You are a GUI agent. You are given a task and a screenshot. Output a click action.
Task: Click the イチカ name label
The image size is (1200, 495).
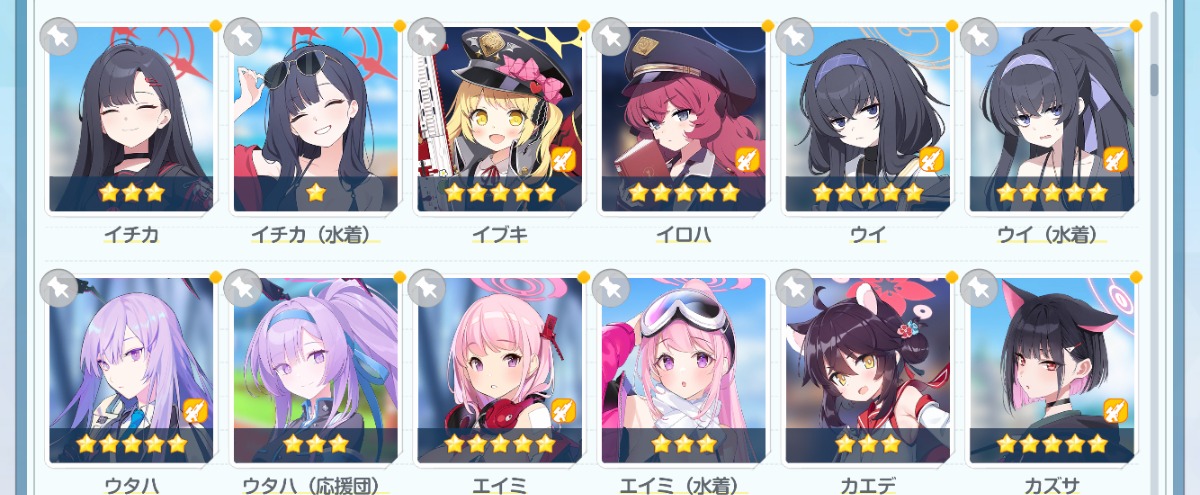pyautogui.click(x=132, y=236)
